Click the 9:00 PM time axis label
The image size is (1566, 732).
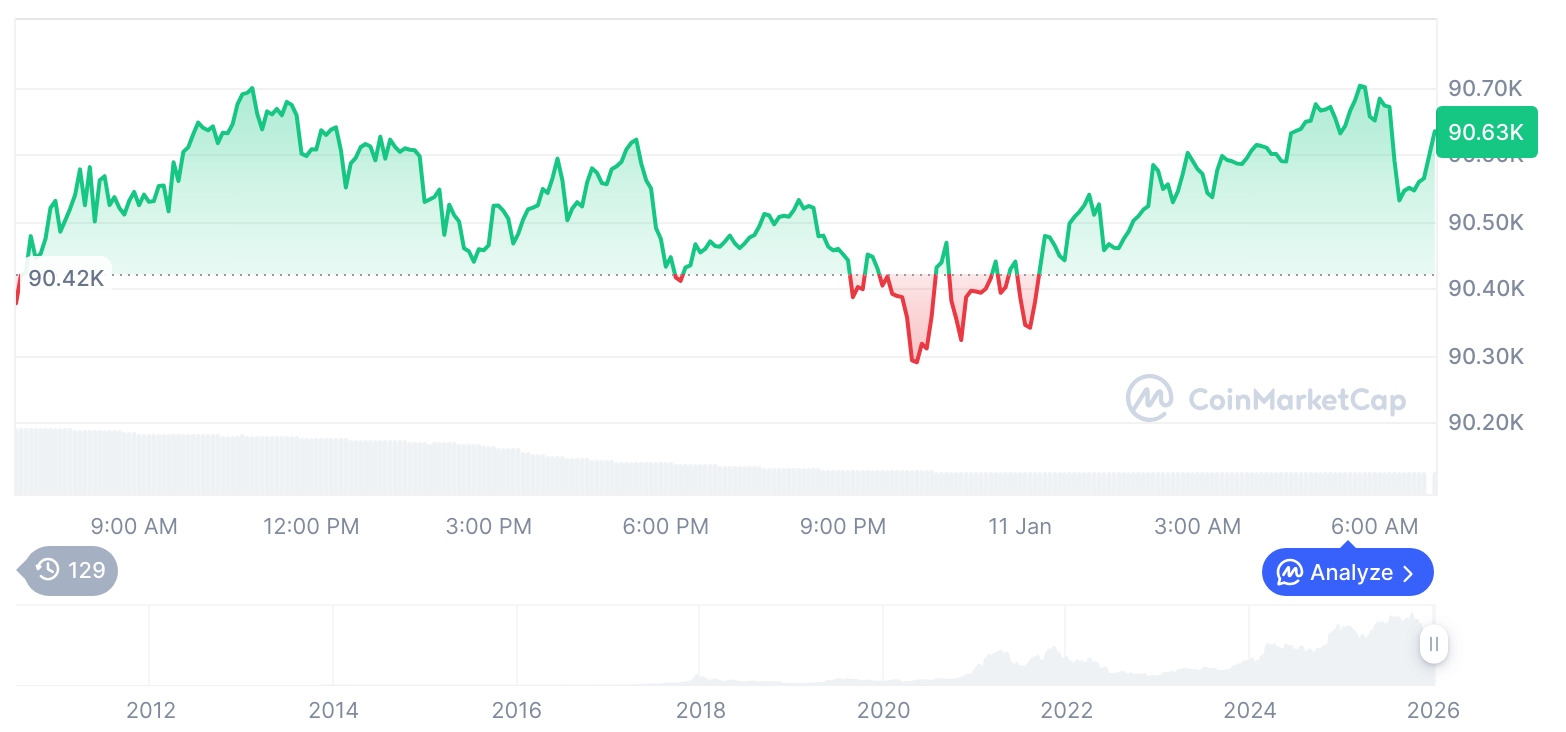pyautogui.click(x=842, y=526)
